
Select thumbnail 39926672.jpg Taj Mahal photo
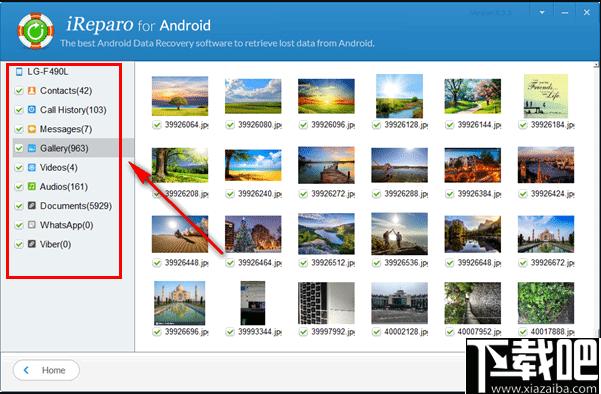click(546, 234)
